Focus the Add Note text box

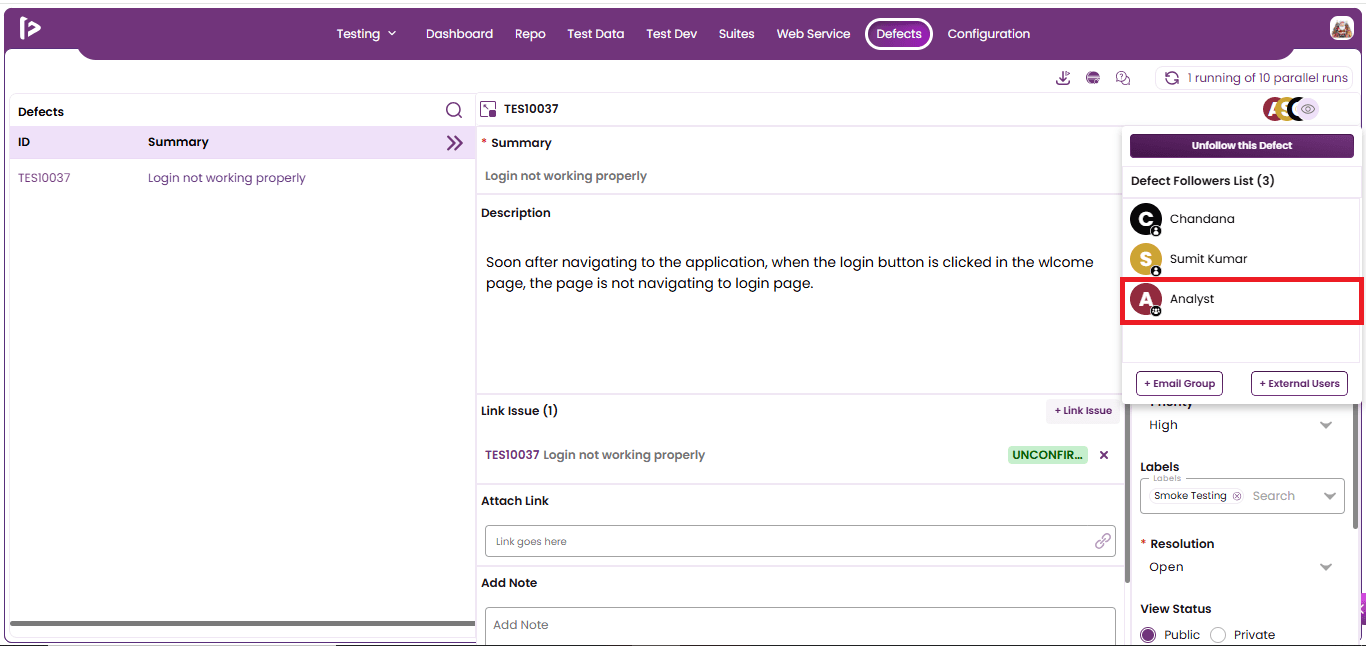(800, 626)
